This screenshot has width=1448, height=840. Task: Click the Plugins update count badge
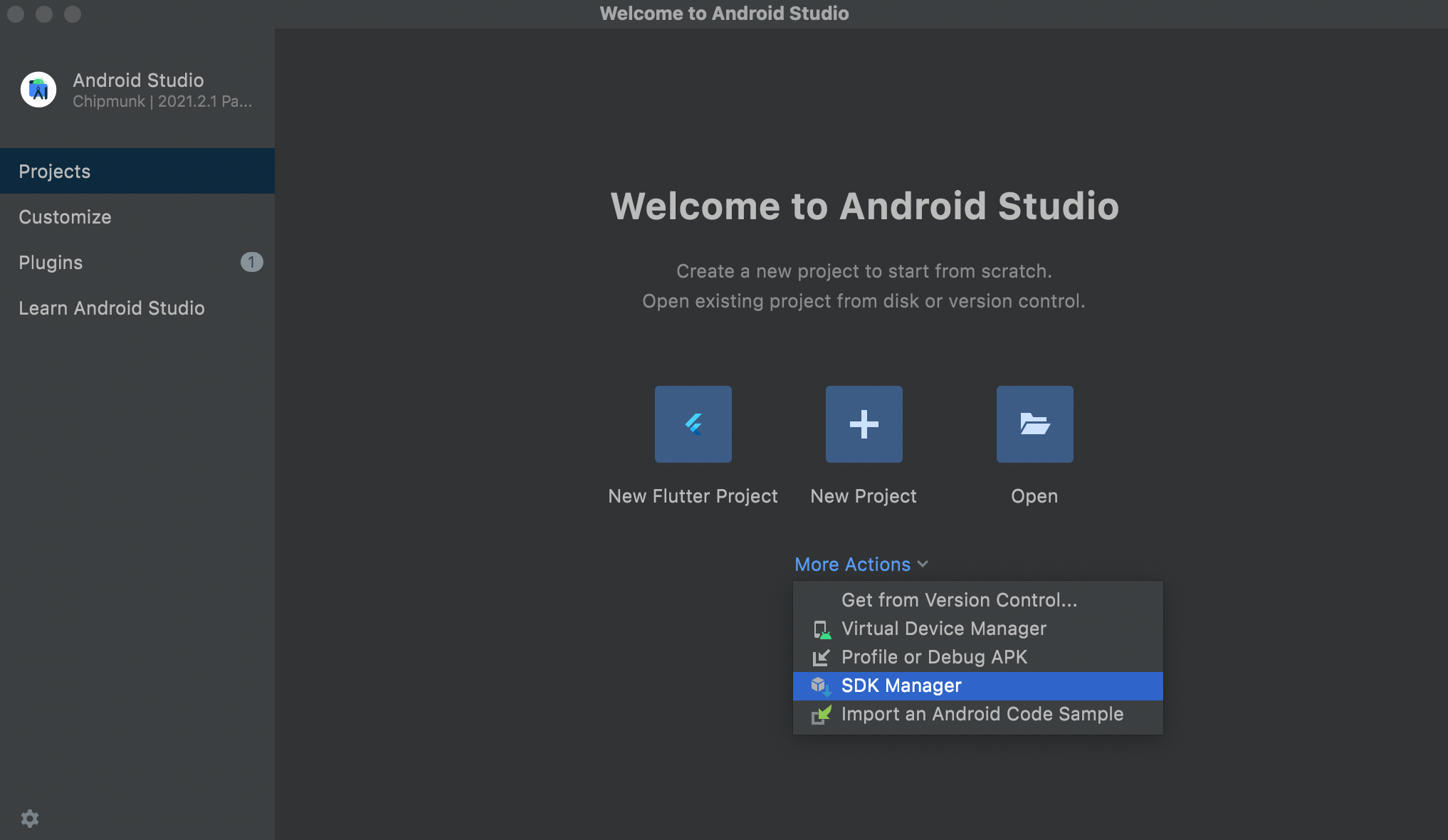click(251, 263)
